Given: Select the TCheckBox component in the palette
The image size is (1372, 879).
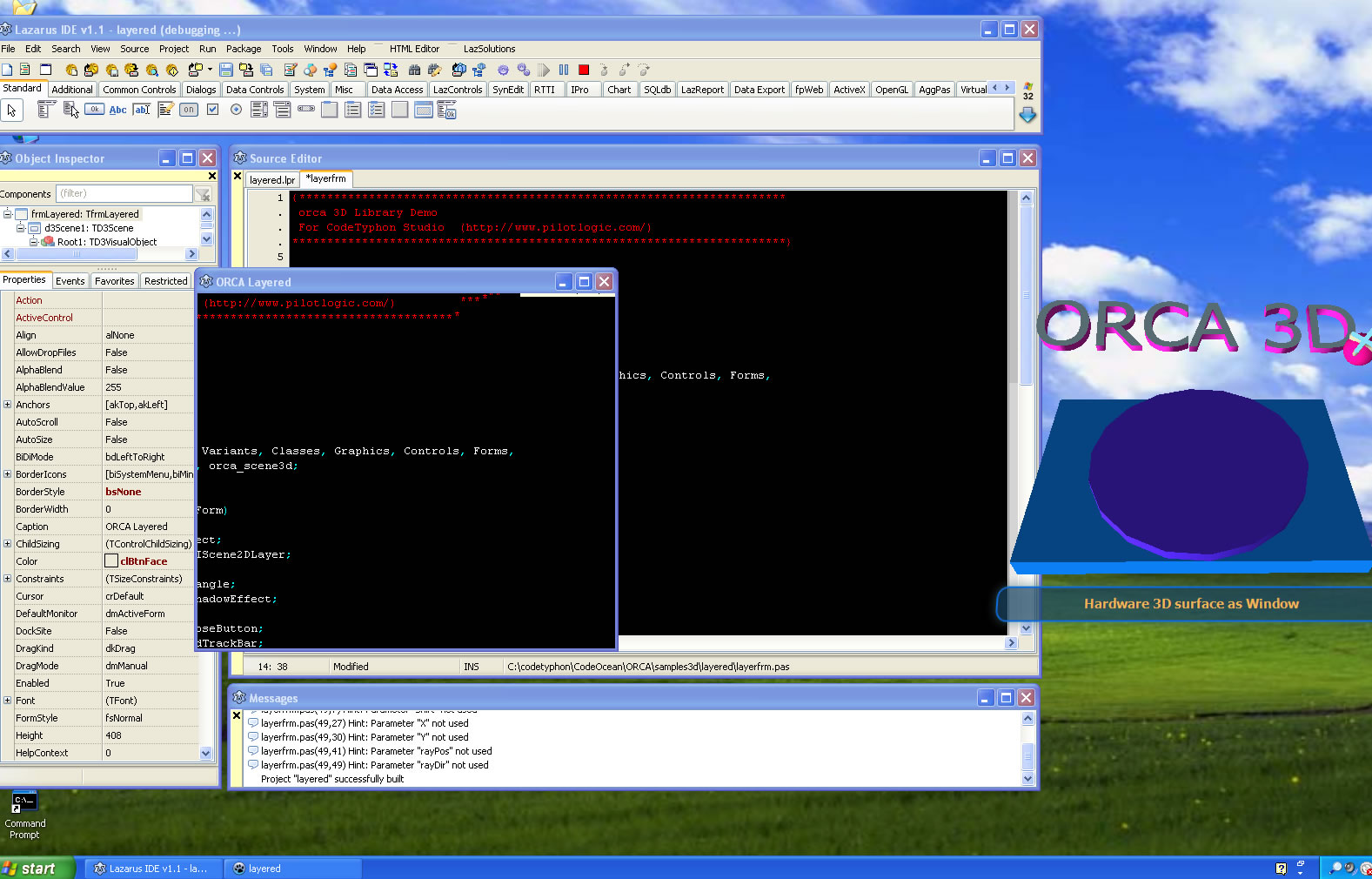Looking at the screenshot, I should click(212, 109).
